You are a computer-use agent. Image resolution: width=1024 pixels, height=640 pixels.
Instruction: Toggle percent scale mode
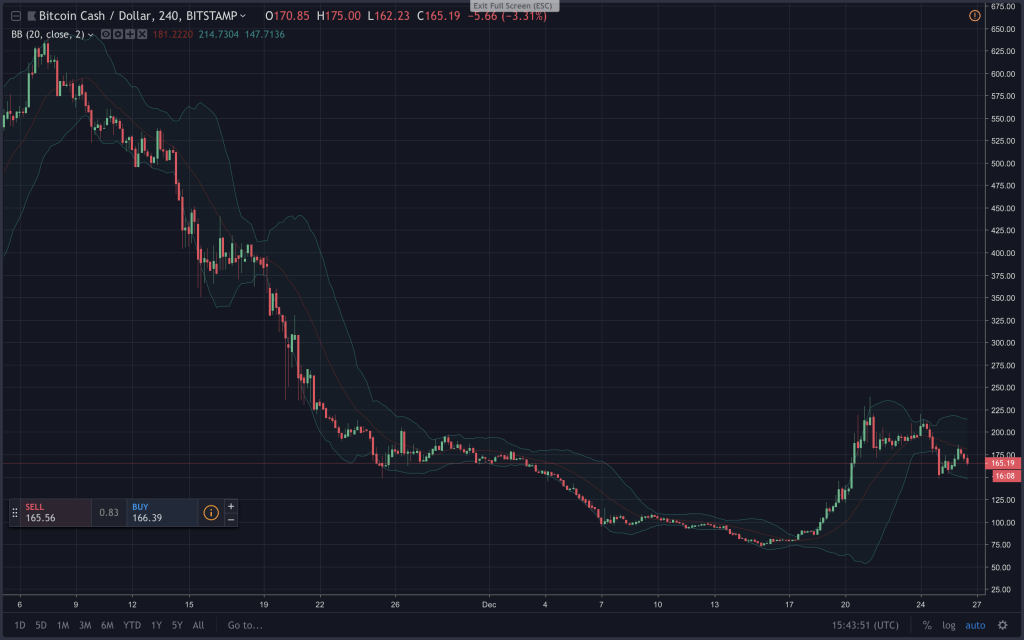coord(927,625)
